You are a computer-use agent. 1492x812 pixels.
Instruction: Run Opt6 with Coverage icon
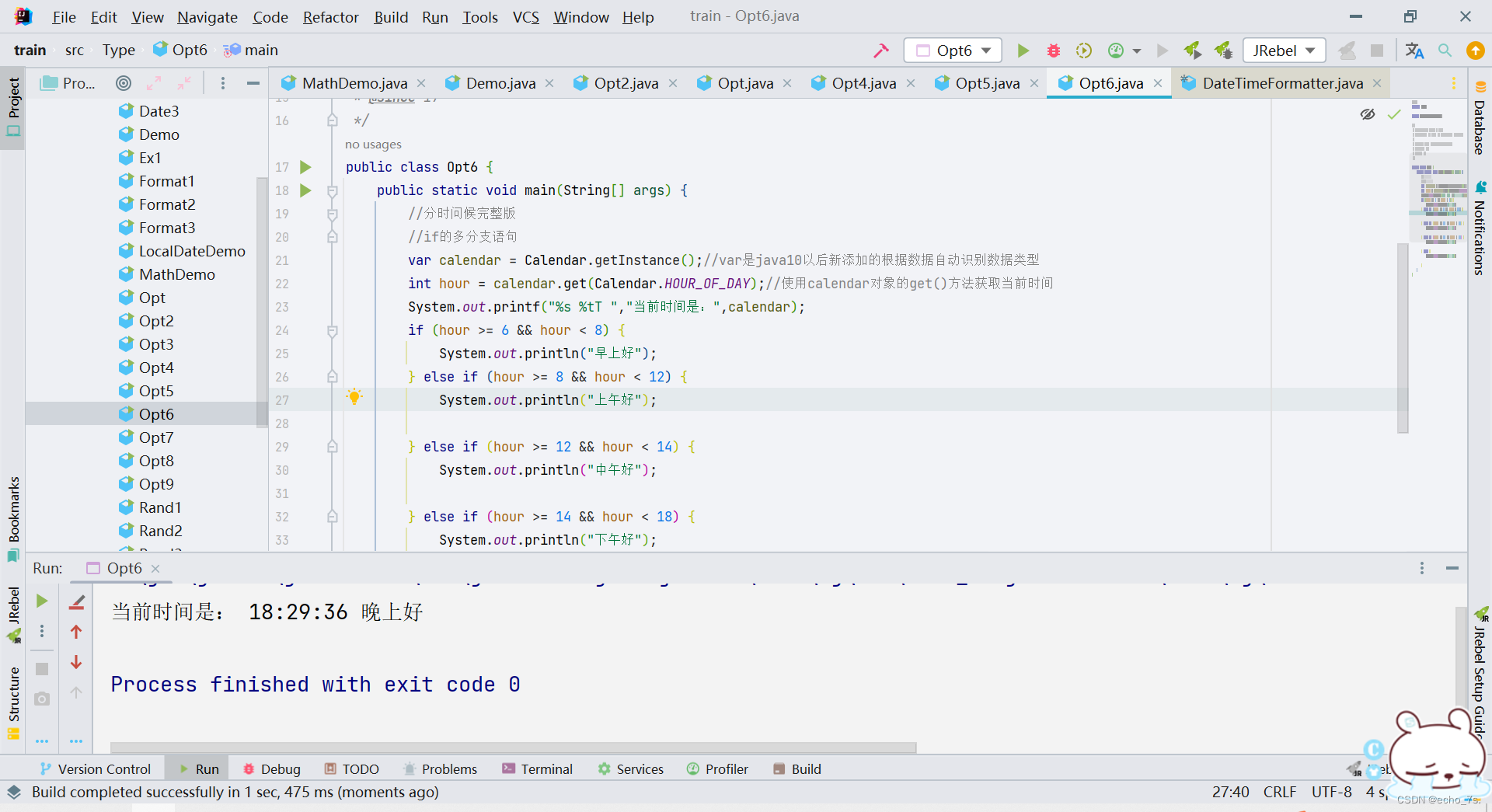pos(1083,50)
